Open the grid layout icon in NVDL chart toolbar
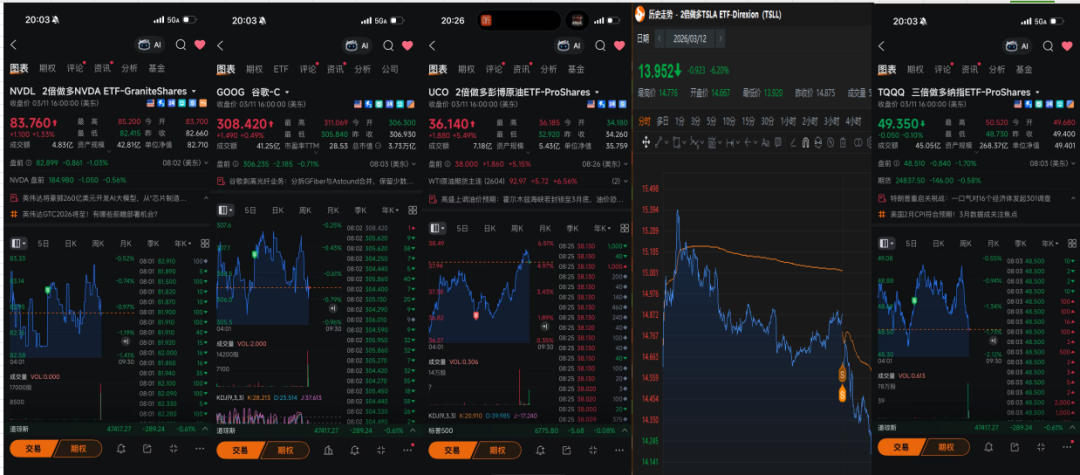Viewport: 1080px width, 475px height. (205, 244)
